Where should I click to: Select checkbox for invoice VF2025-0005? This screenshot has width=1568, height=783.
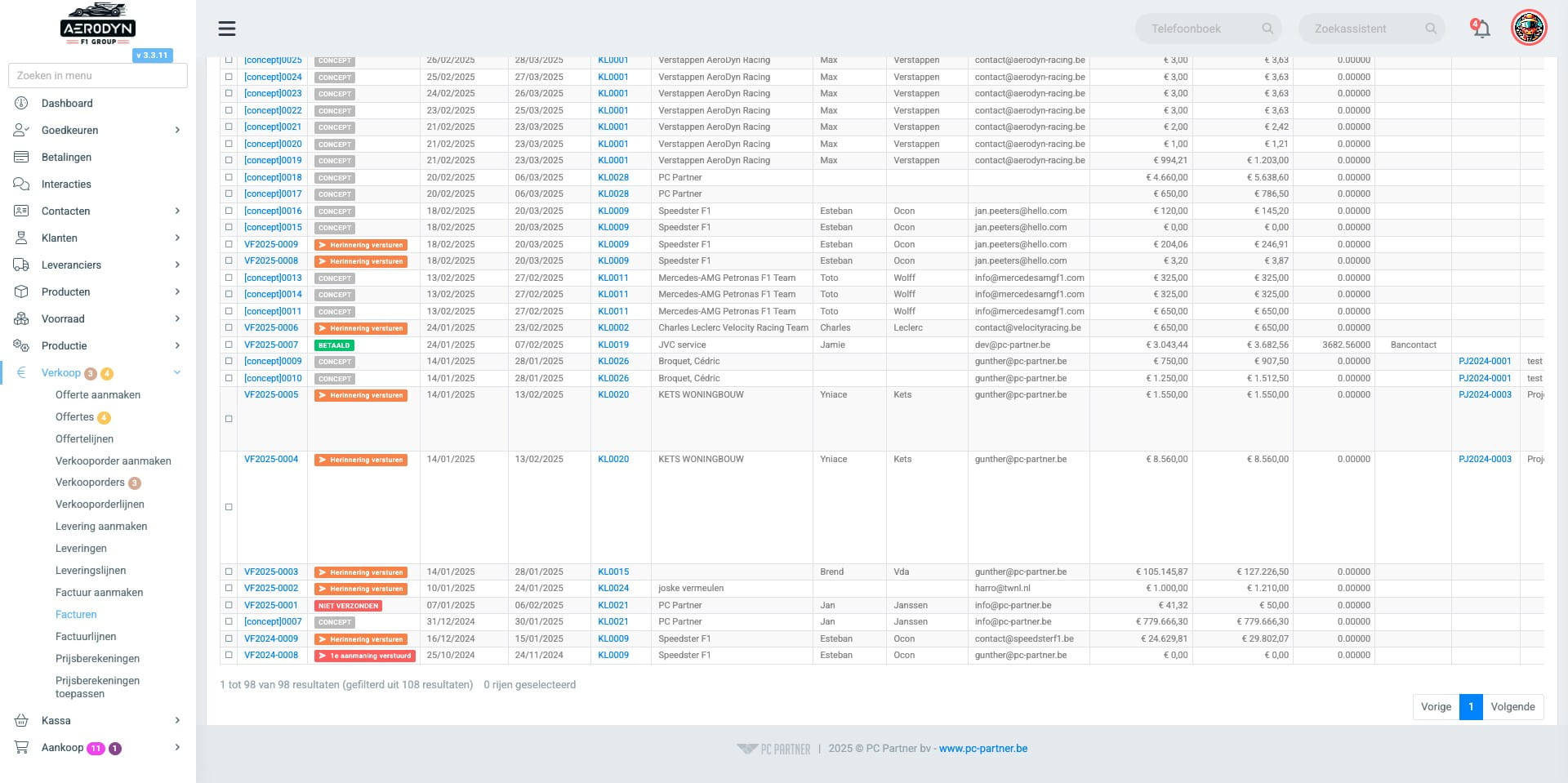pos(229,419)
